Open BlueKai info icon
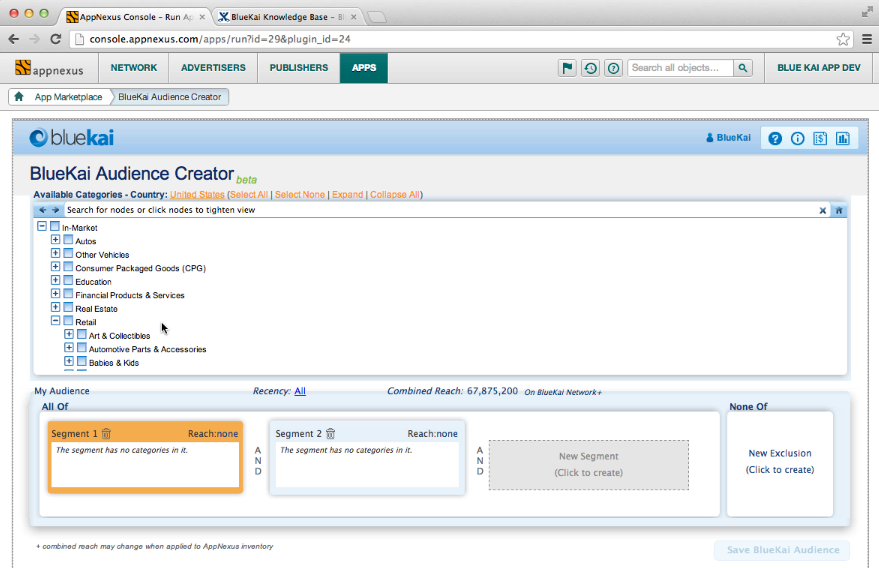The image size is (879, 568). [797, 138]
